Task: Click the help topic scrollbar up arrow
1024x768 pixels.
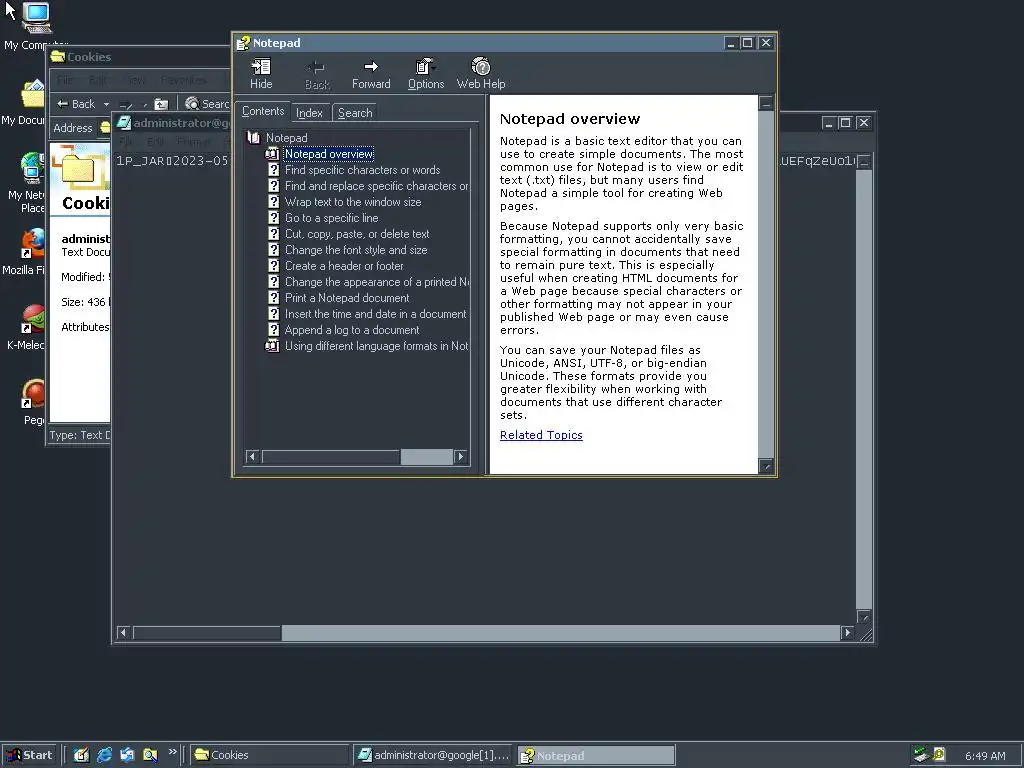Action: [766, 103]
